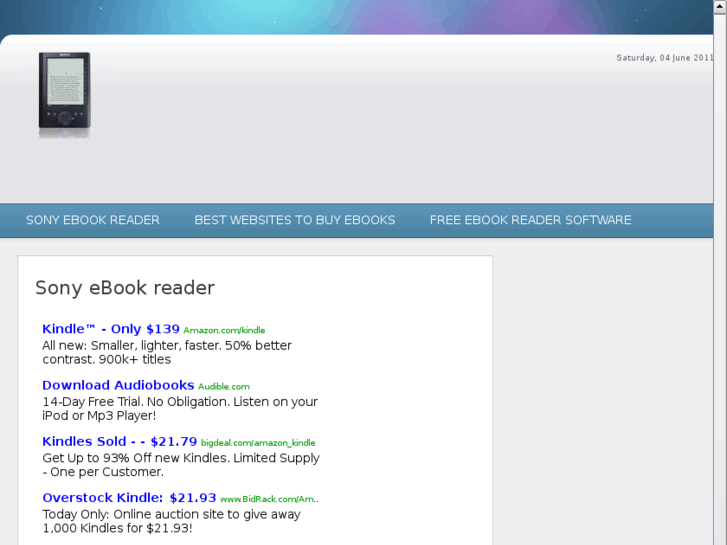Visit the bigdeal.com/amazon_kindle green link
The width and height of the screenshot is (727, 545).
258,443
